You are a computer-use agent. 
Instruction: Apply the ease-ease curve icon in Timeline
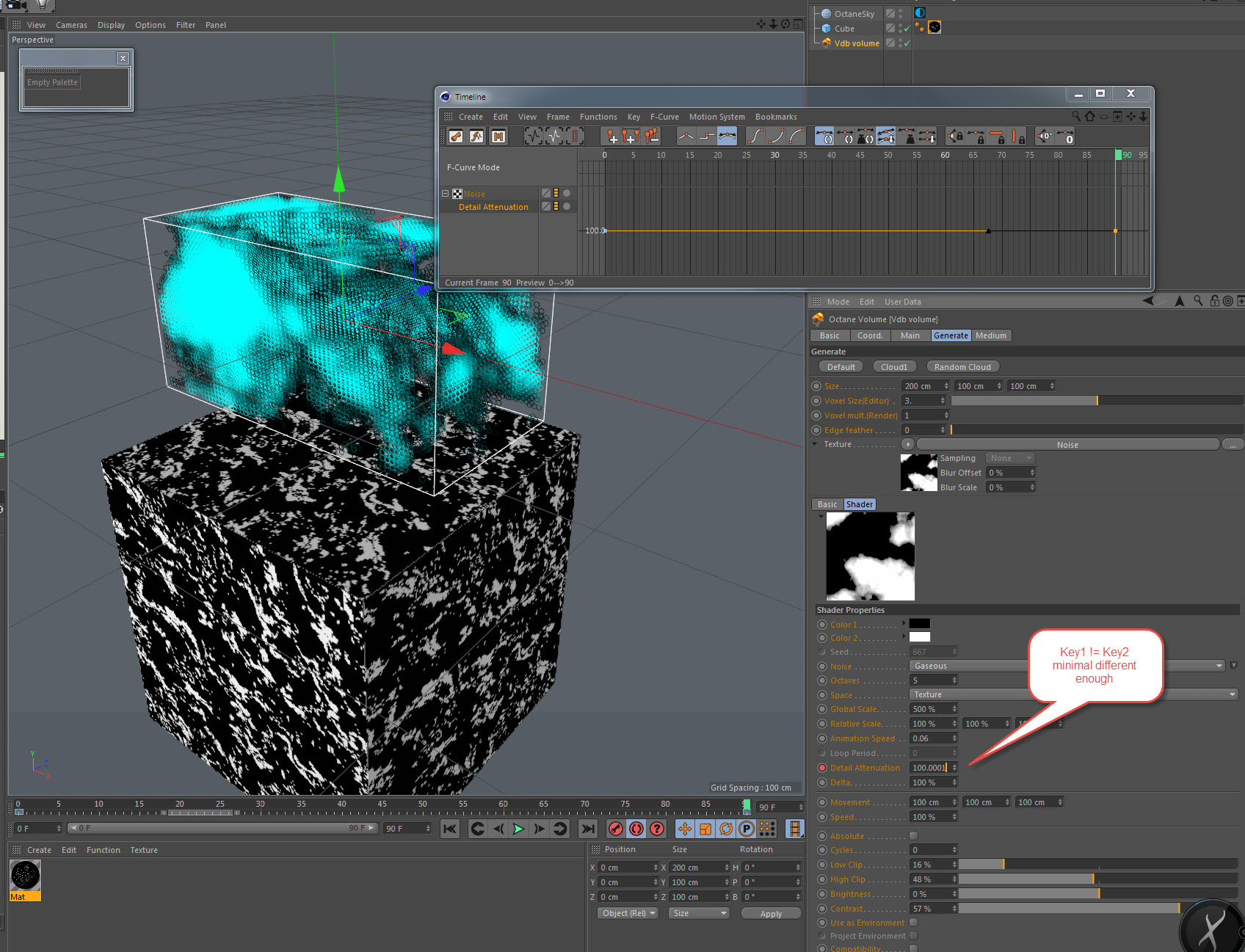coord(755,136)
